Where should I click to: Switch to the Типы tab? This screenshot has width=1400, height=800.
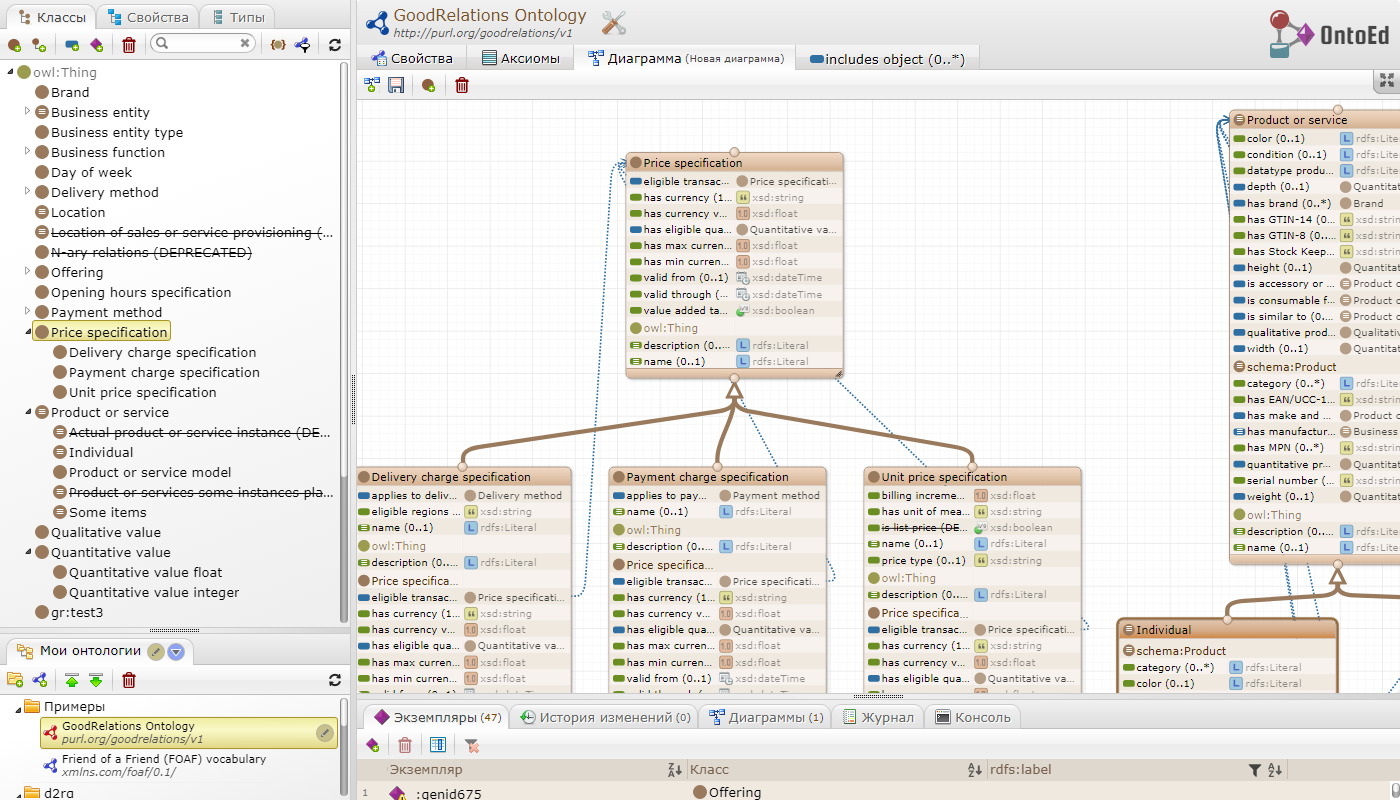tap(238, 17)
